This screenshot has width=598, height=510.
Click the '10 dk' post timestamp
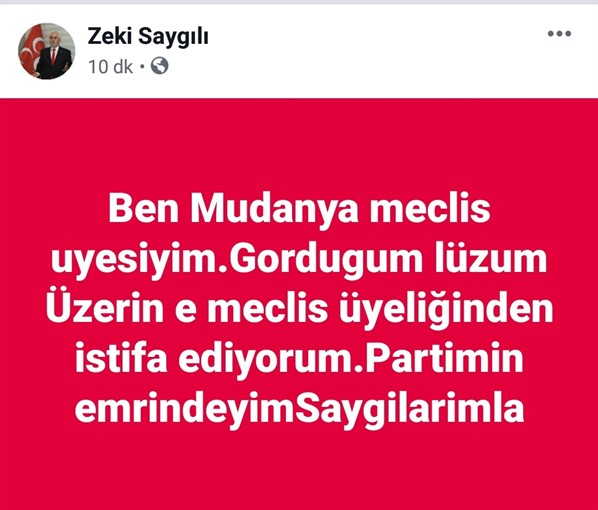pos(111,67)
